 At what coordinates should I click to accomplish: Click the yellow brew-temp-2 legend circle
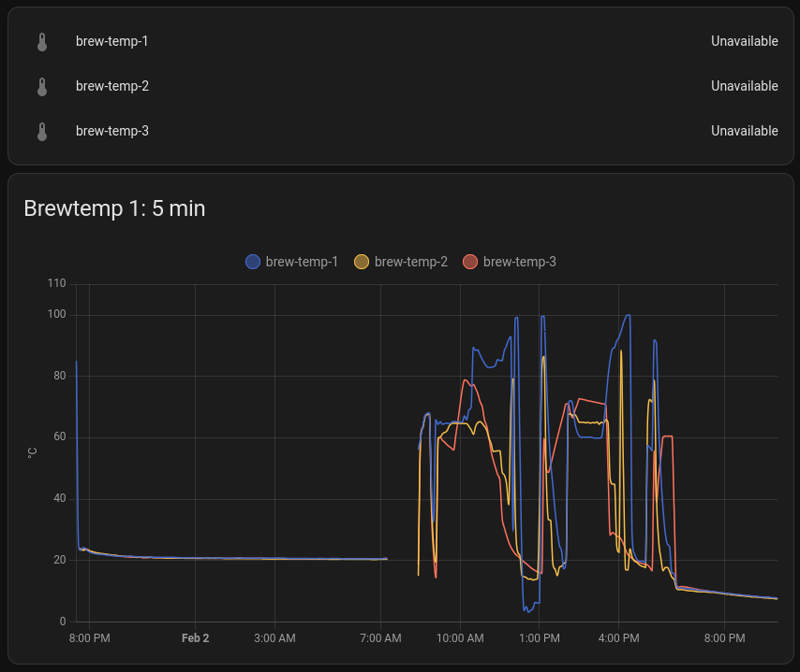coord(362,262)
